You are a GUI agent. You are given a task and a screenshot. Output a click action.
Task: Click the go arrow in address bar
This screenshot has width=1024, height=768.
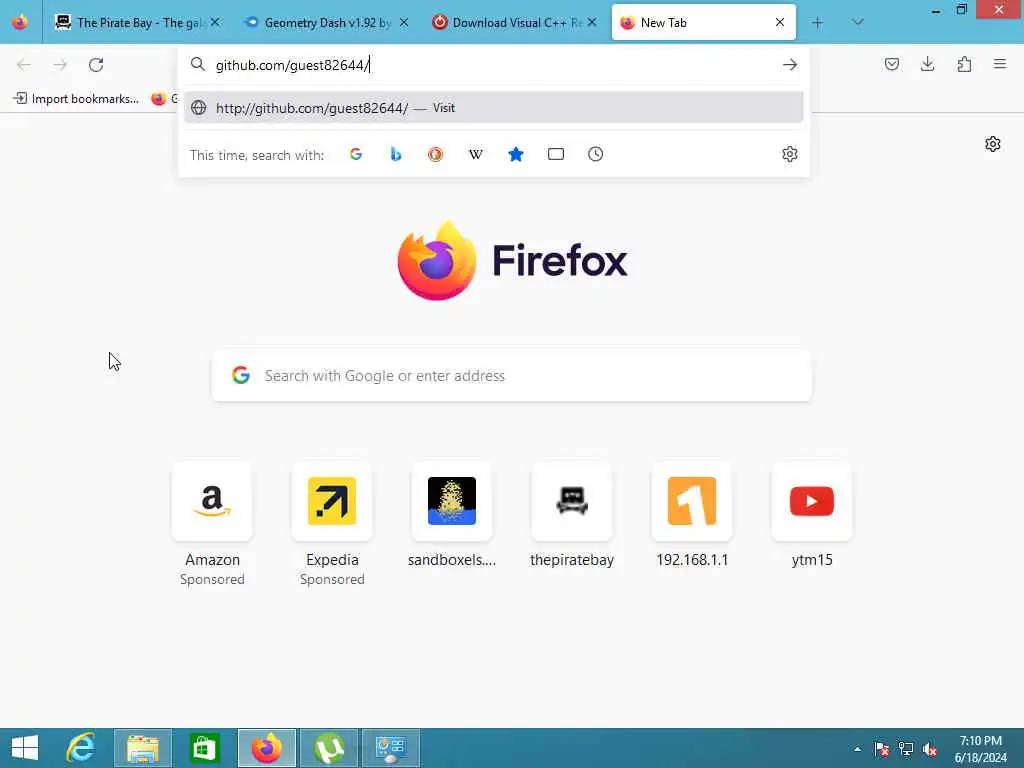tap(790, 65)
